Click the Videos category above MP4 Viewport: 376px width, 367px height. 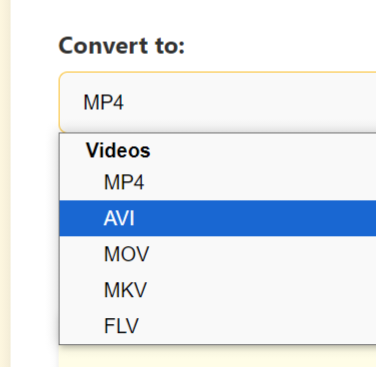118,150
